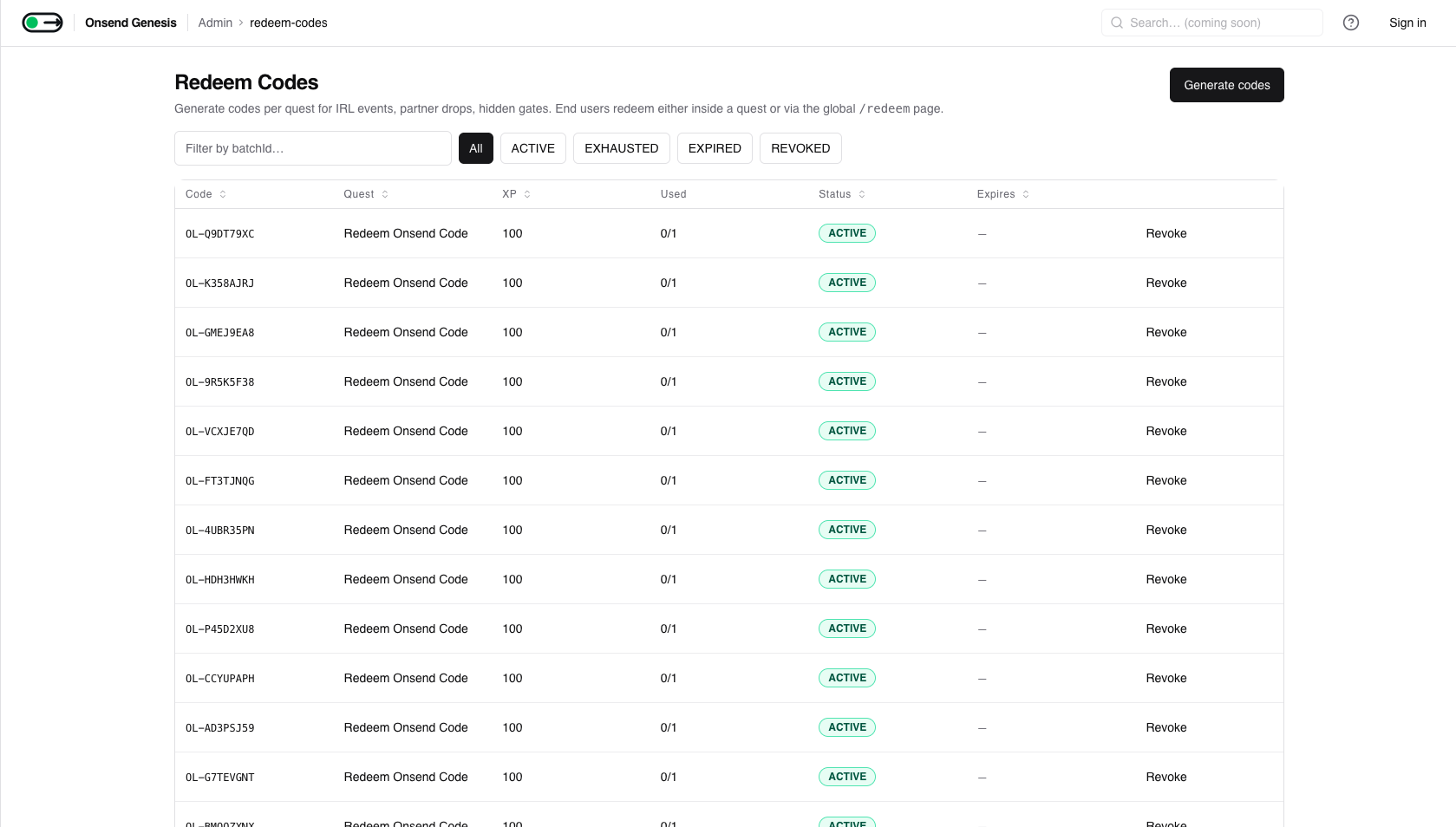The width and height of the screenshot is (1456, 827).
Task: Click the Onsend toggle logo icon
Action: tap(42, 23)
